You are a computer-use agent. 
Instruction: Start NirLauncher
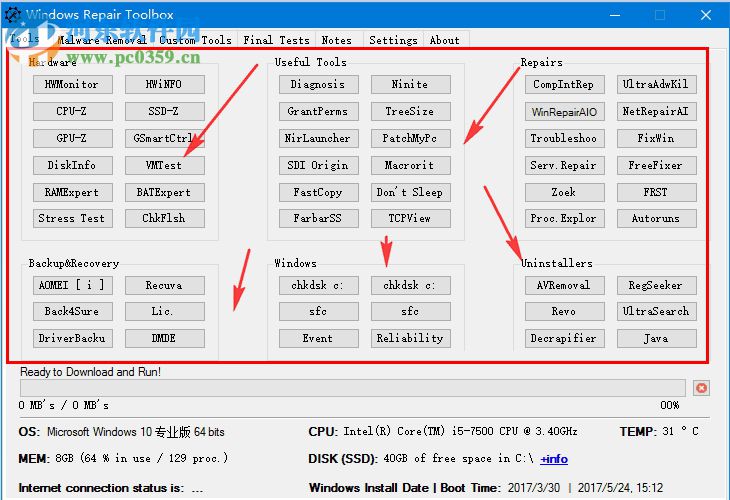pos(318,138)
